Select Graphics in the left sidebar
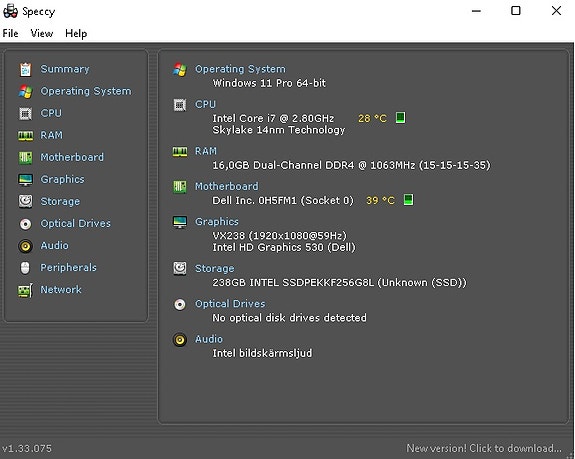The width and height of the screenshot is (575, 459). coord(62,179)
